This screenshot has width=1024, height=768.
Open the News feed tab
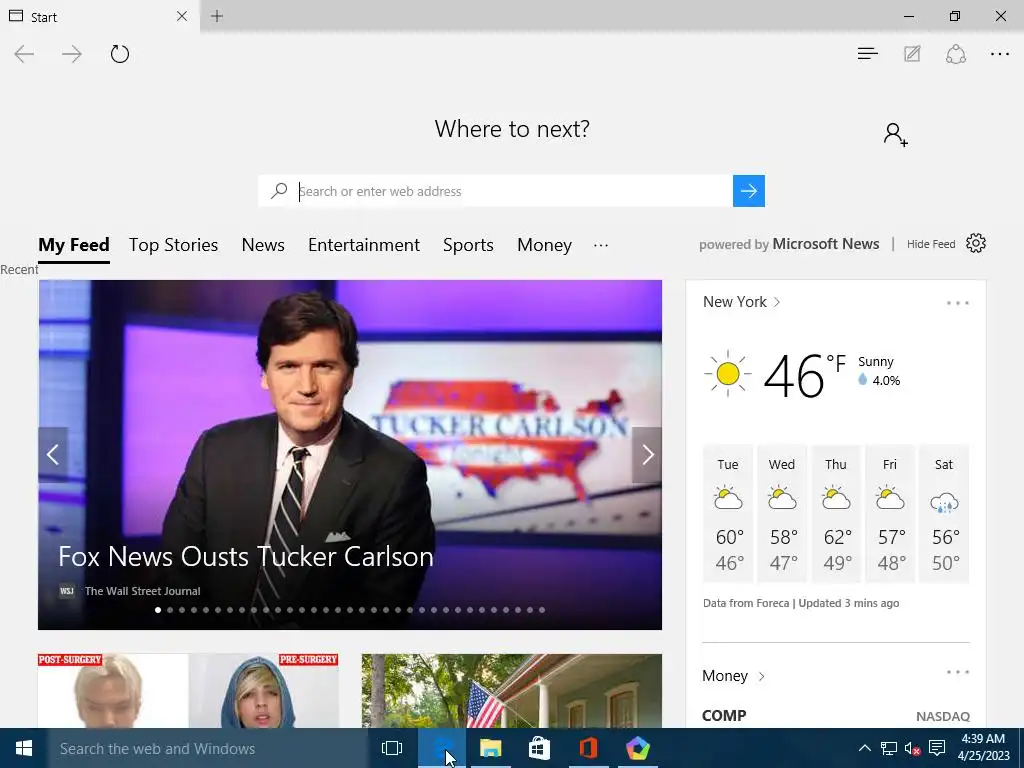(263, 245)
